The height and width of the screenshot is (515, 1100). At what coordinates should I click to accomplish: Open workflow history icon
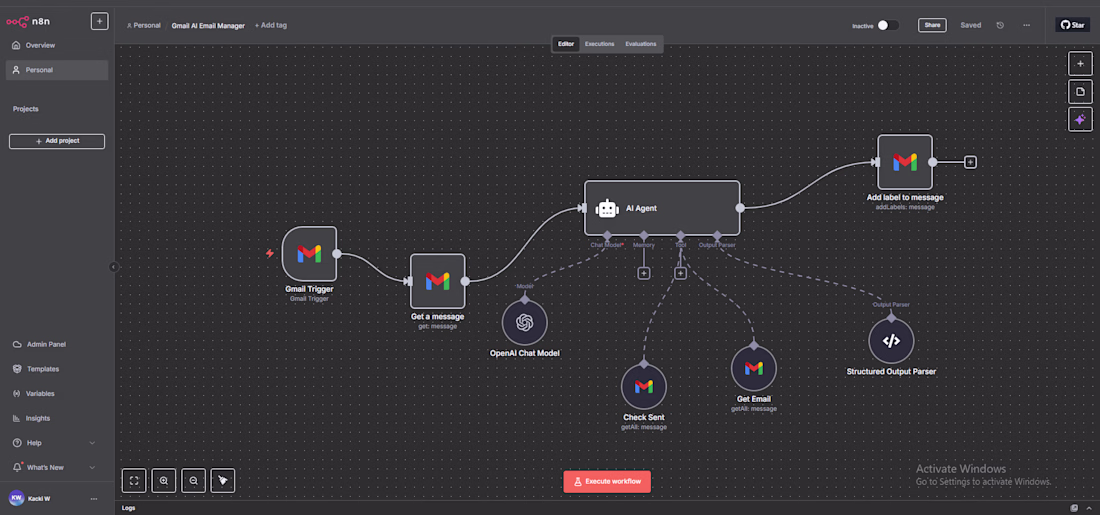click(1000, 25)
